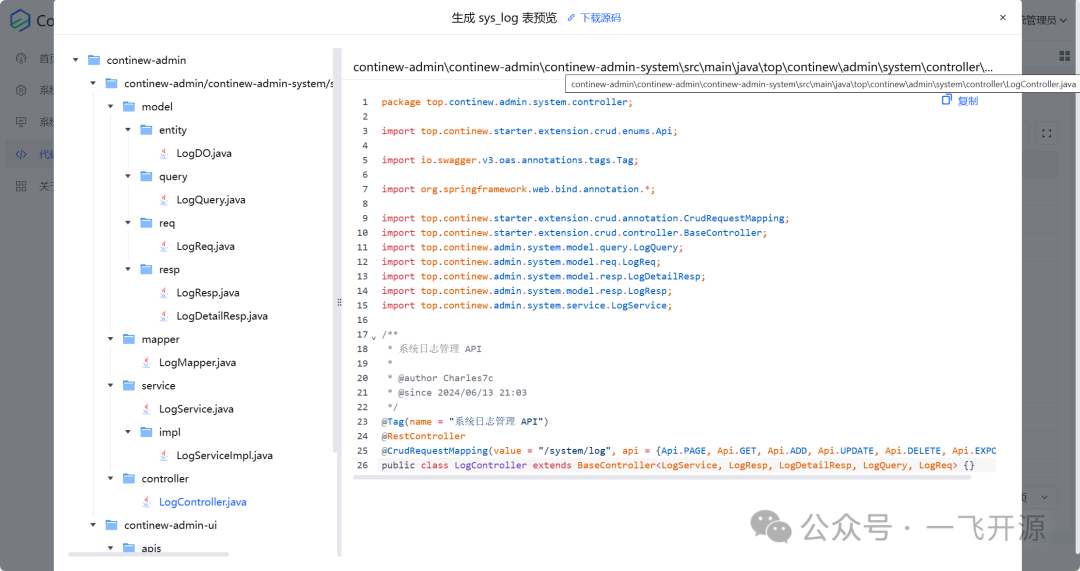Collapse the service folder arrow
Viewport: 1080px width, 571px height.
111,385
